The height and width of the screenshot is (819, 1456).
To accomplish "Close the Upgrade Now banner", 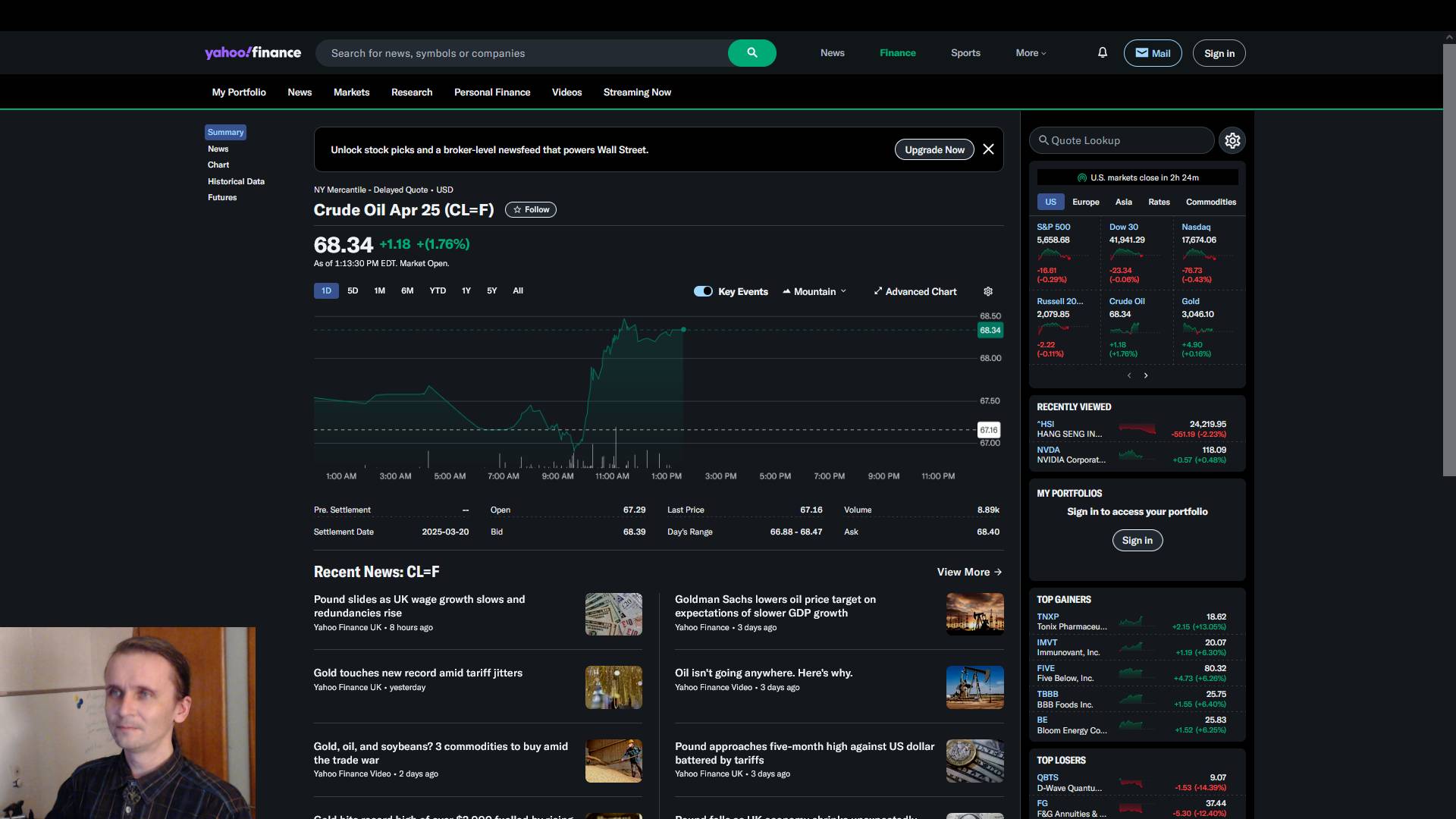I will click(988, 149).
